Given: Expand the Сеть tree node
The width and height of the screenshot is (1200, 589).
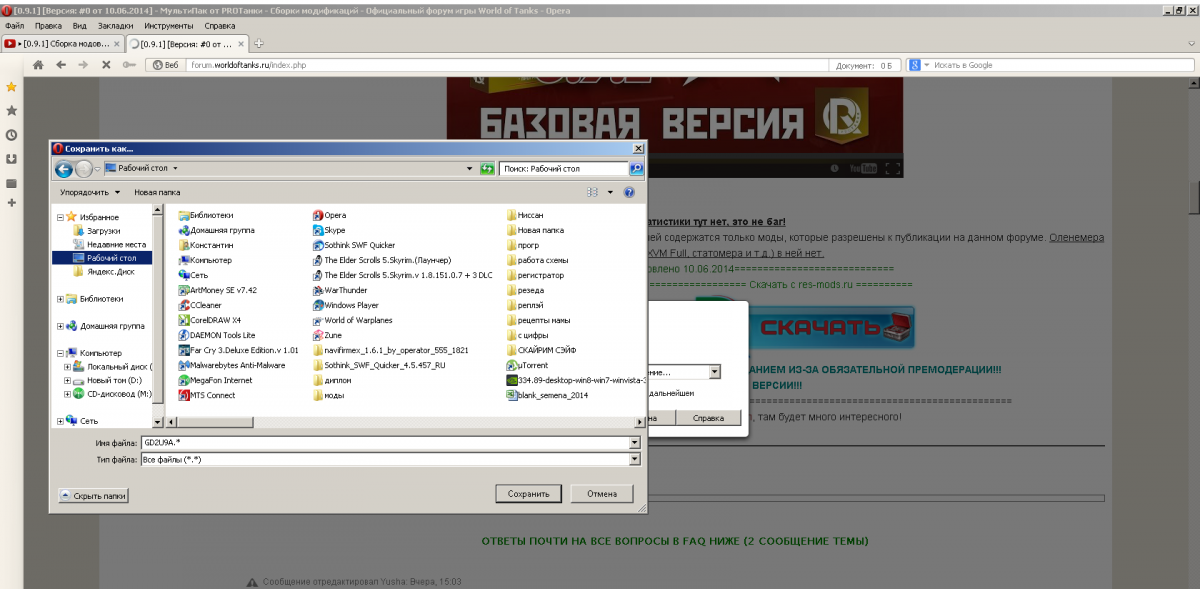Looking at the screenshot, I should click(60, 421).
